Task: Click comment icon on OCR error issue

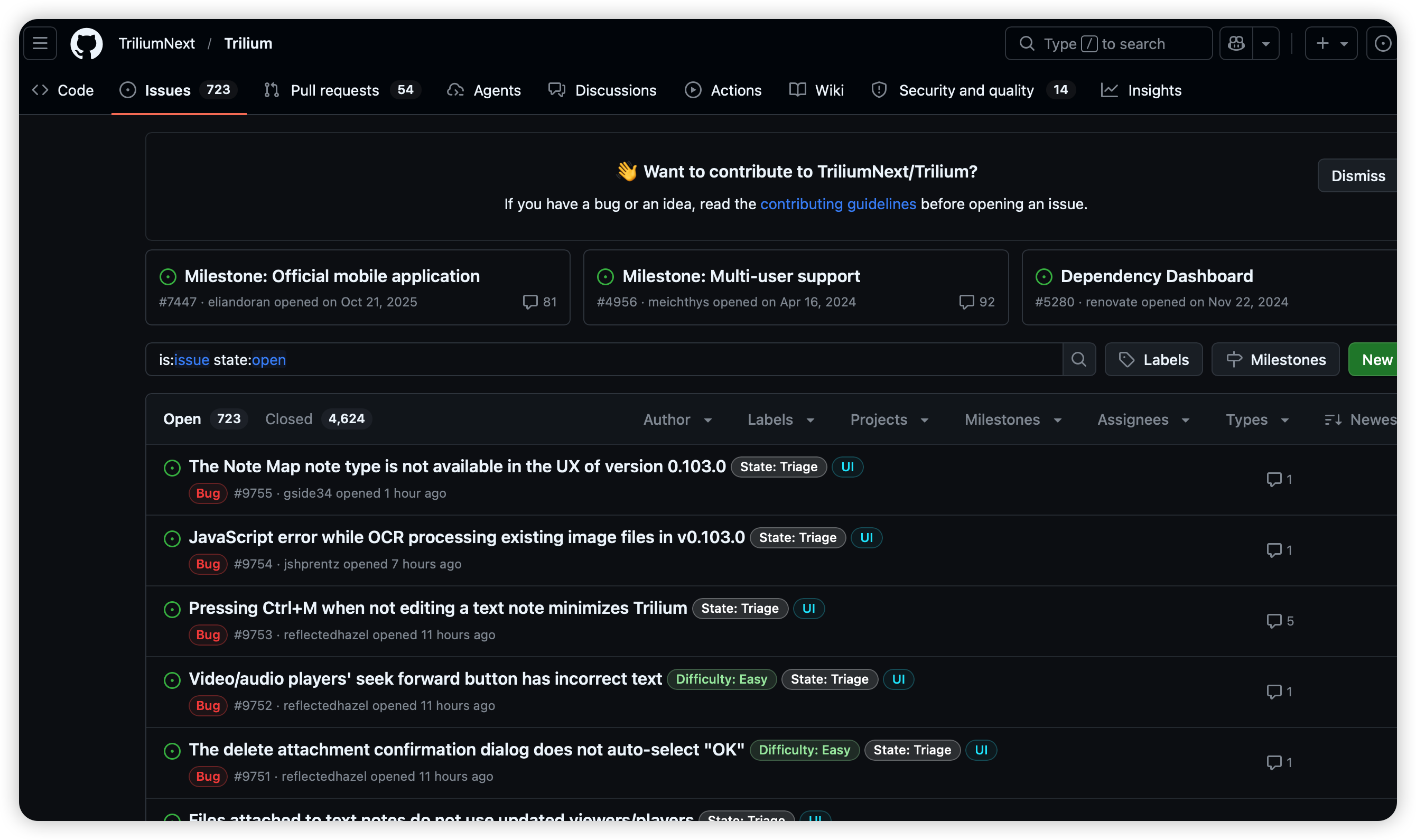Action: tap(1279, 550)
